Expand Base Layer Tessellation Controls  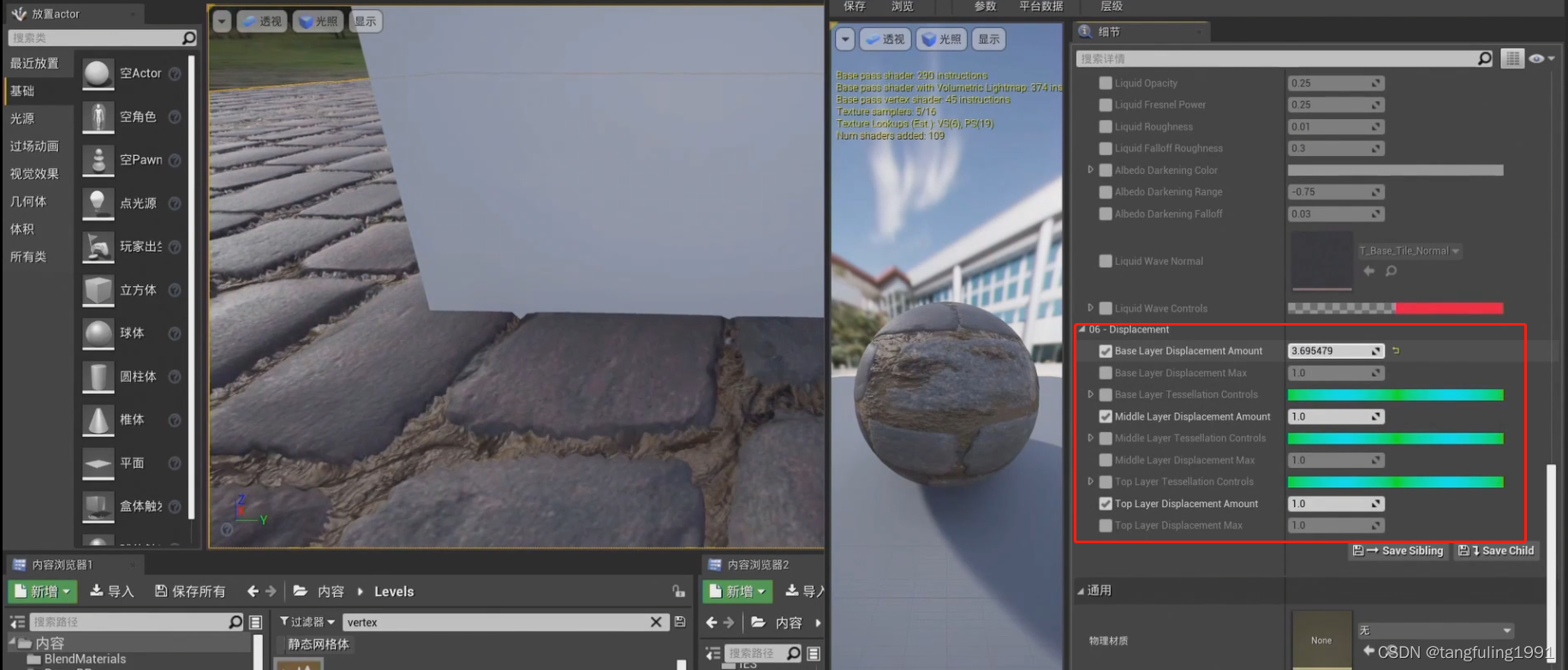1090,394
